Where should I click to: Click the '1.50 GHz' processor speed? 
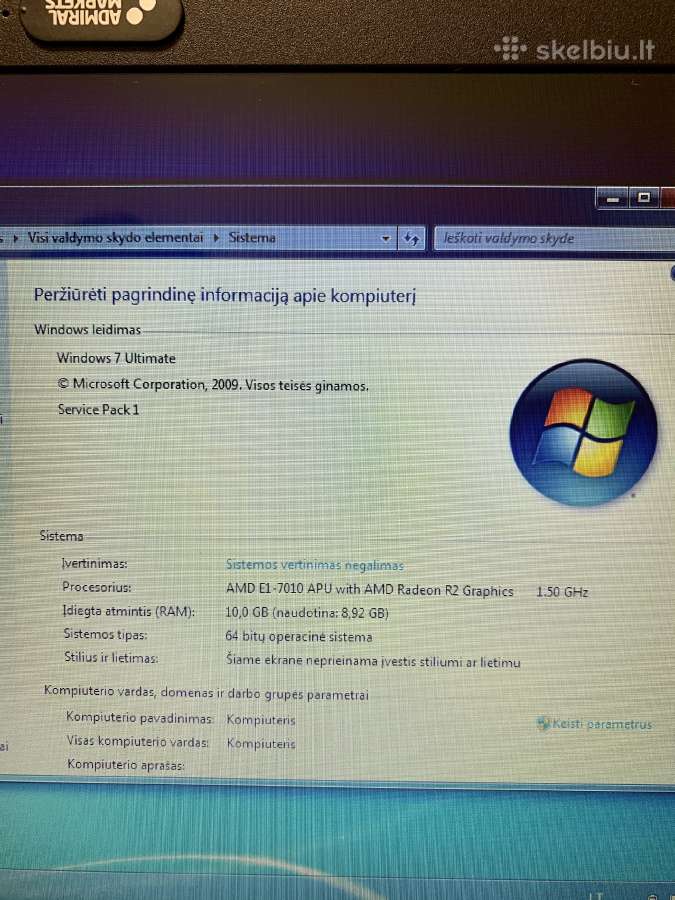click(562, 592)
